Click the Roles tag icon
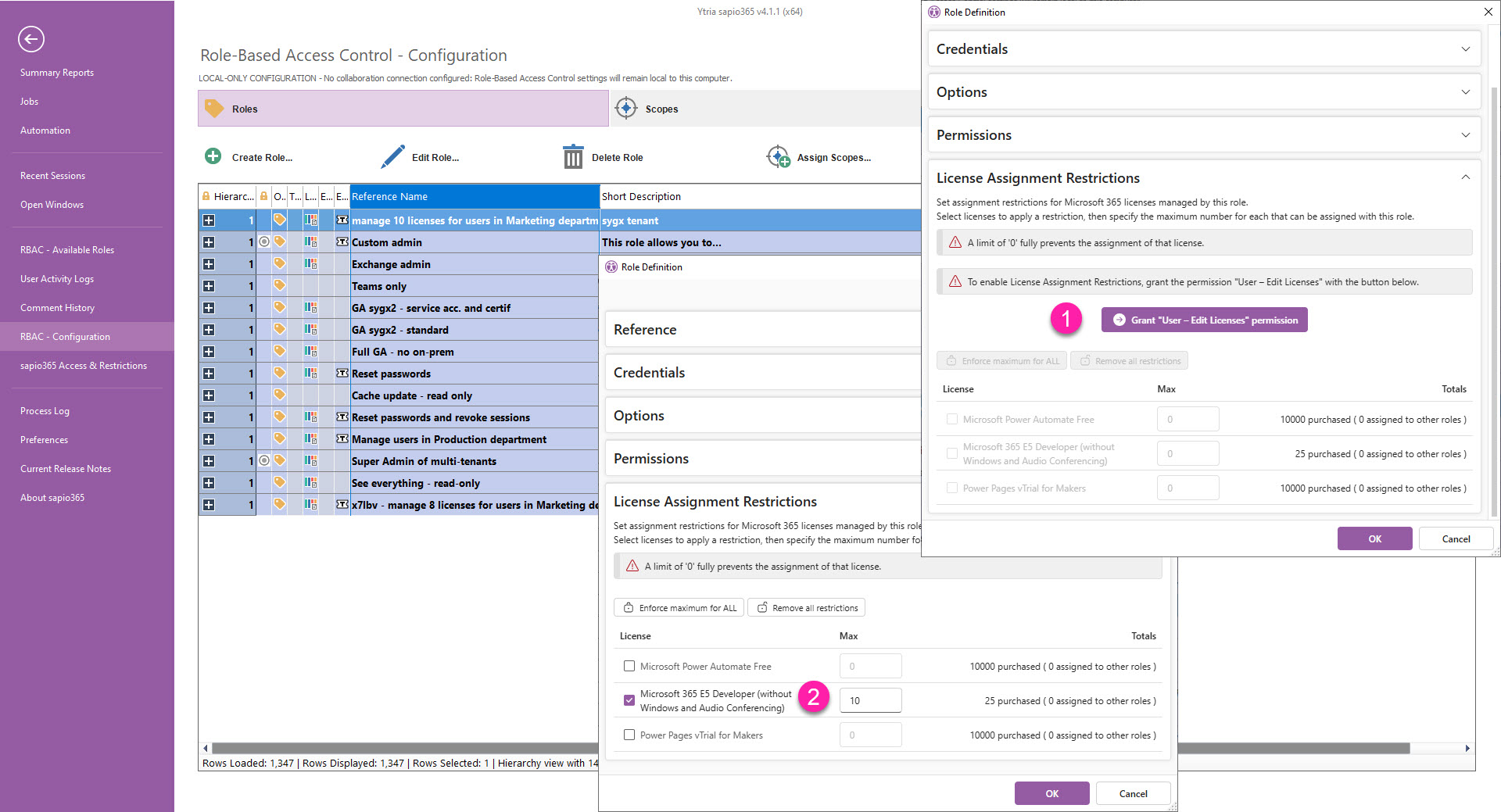This screenshot has height=812, width=1501. pyautogui.click(x=214, y=109)
